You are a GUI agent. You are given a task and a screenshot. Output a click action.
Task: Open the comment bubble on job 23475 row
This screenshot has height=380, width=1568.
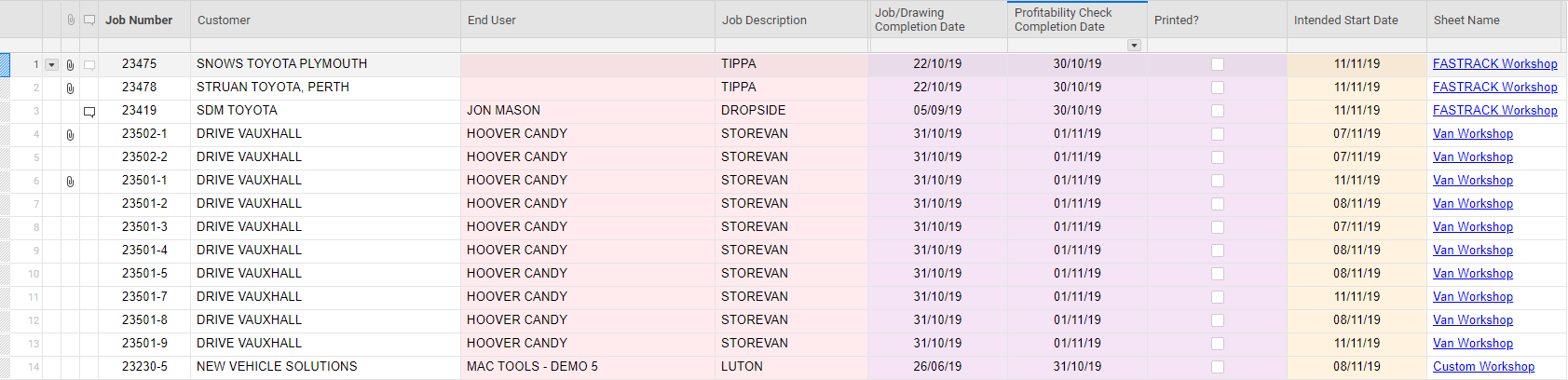click(x=89, y=65)
